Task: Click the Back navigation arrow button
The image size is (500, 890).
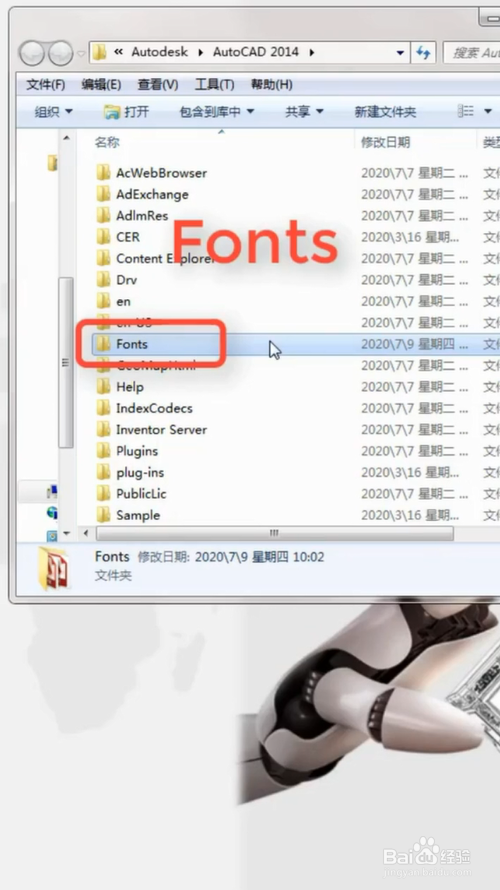Action: [31, 53]
